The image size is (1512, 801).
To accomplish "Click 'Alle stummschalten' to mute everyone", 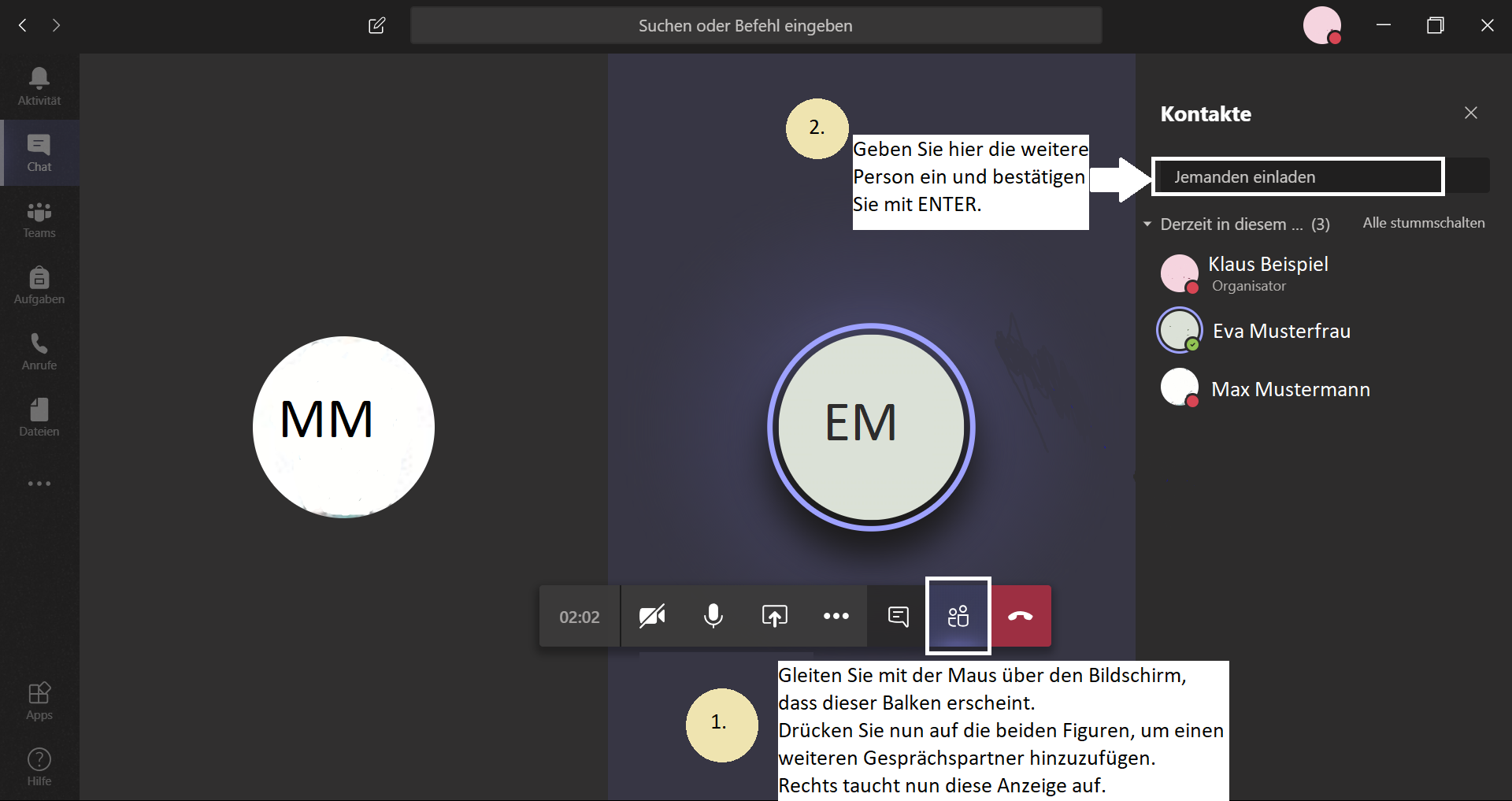I will coord(1423,223).
